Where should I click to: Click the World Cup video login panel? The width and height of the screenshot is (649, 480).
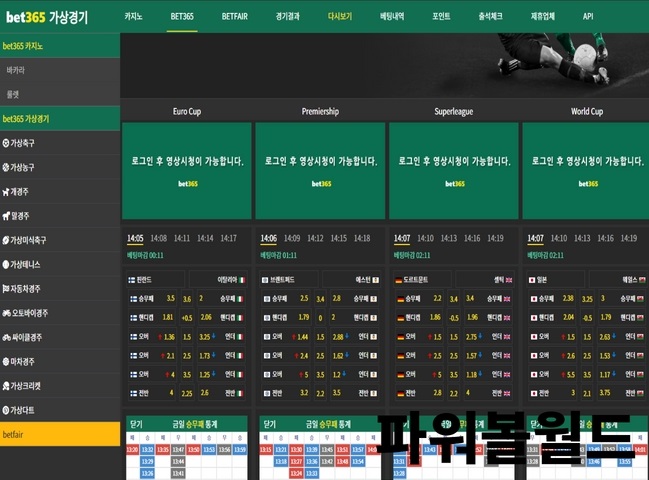point(586,170)
